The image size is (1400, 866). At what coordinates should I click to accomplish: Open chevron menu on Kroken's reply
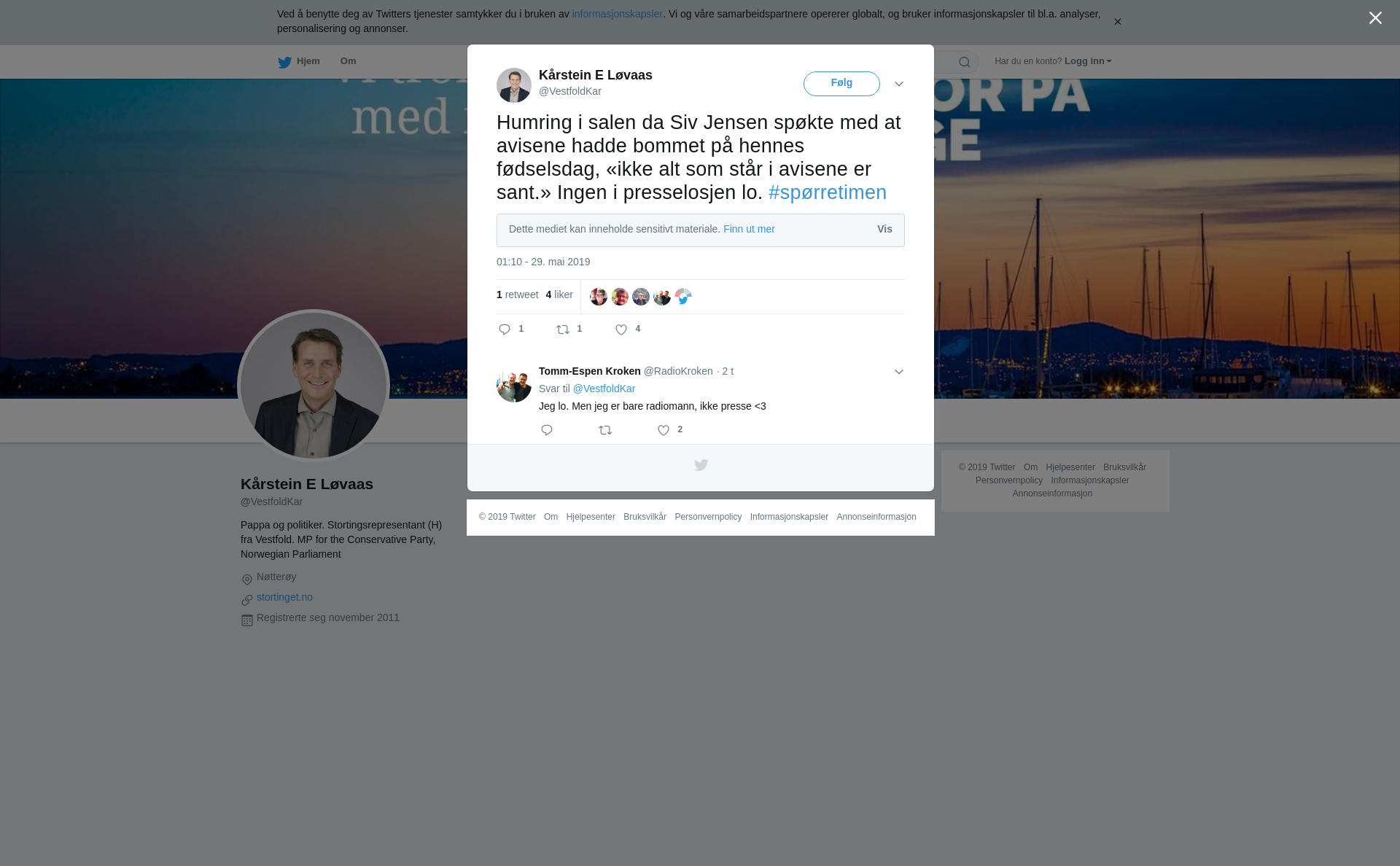tap(899, 372)
